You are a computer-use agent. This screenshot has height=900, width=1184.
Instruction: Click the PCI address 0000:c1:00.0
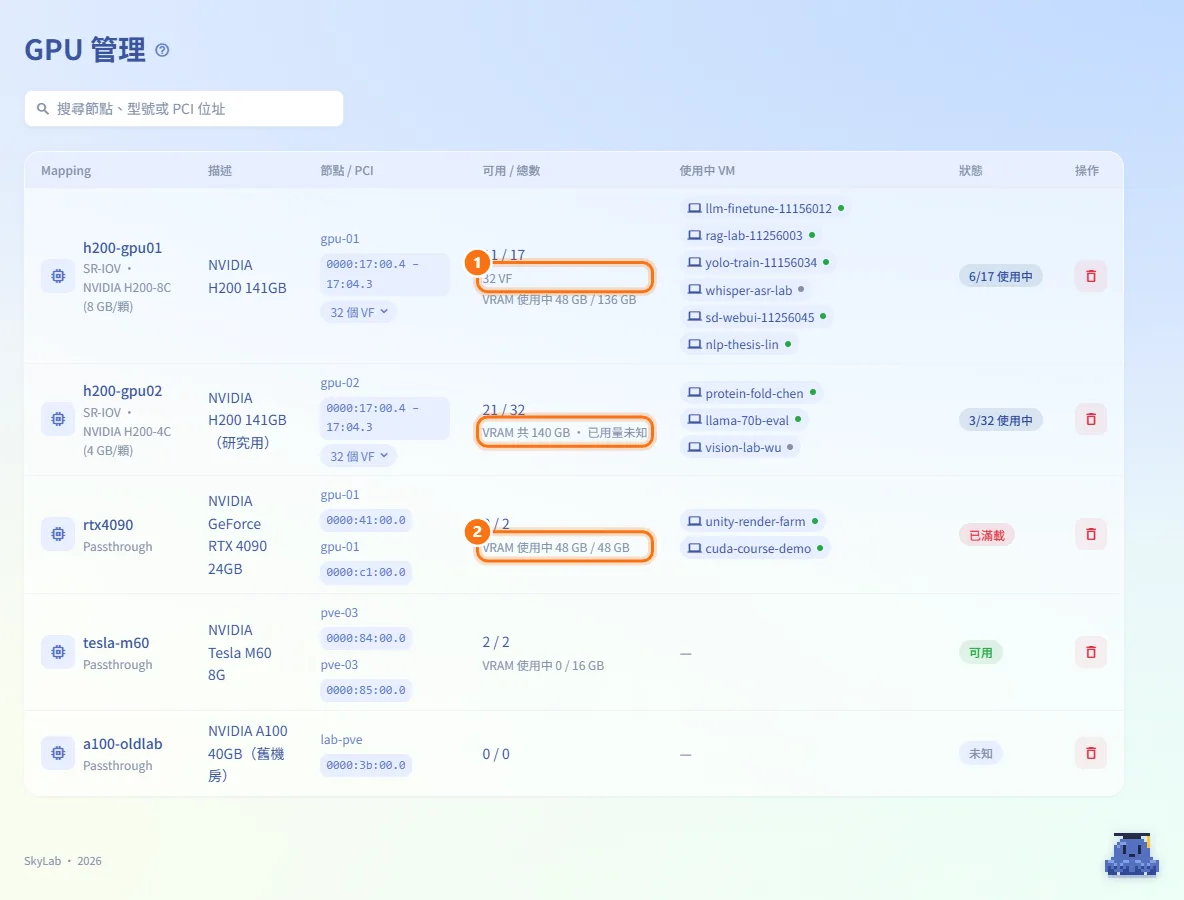click(x=366, y=572)
